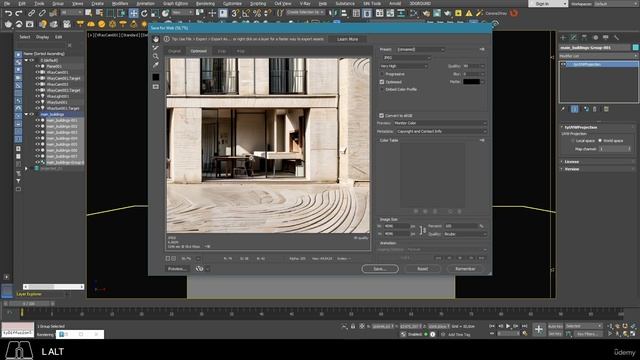Toggle visibility eye of Plane001
The width and height of the screenshot is (640, 360).
tap(38, 66)
